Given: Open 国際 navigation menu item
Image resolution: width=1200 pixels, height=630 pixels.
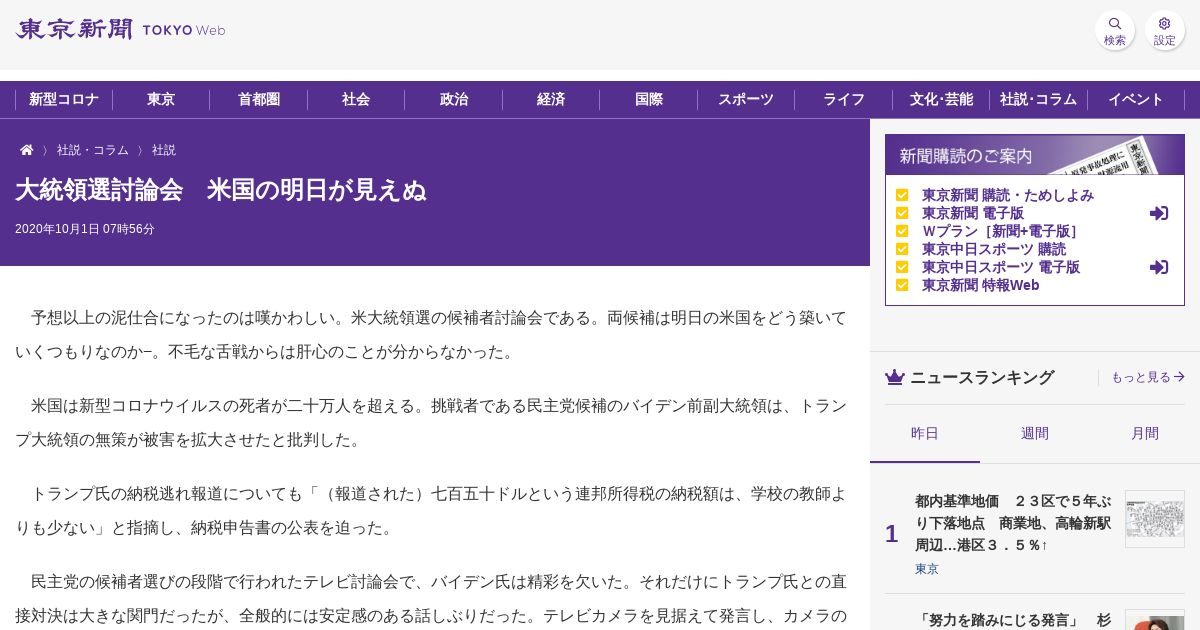Looking at the screenshot, I should (649, 100).
